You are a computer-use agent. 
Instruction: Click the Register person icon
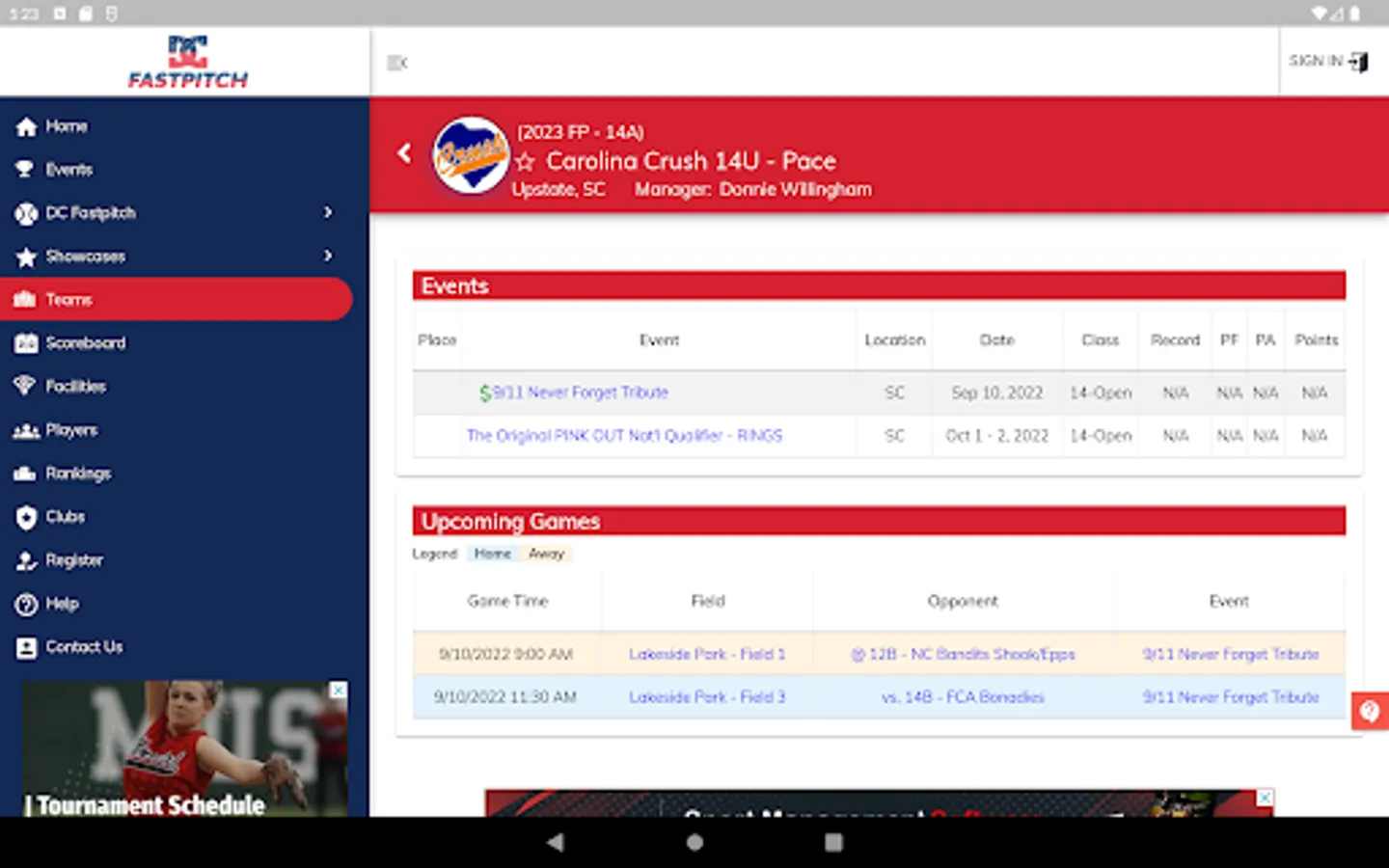pos(26,560)
